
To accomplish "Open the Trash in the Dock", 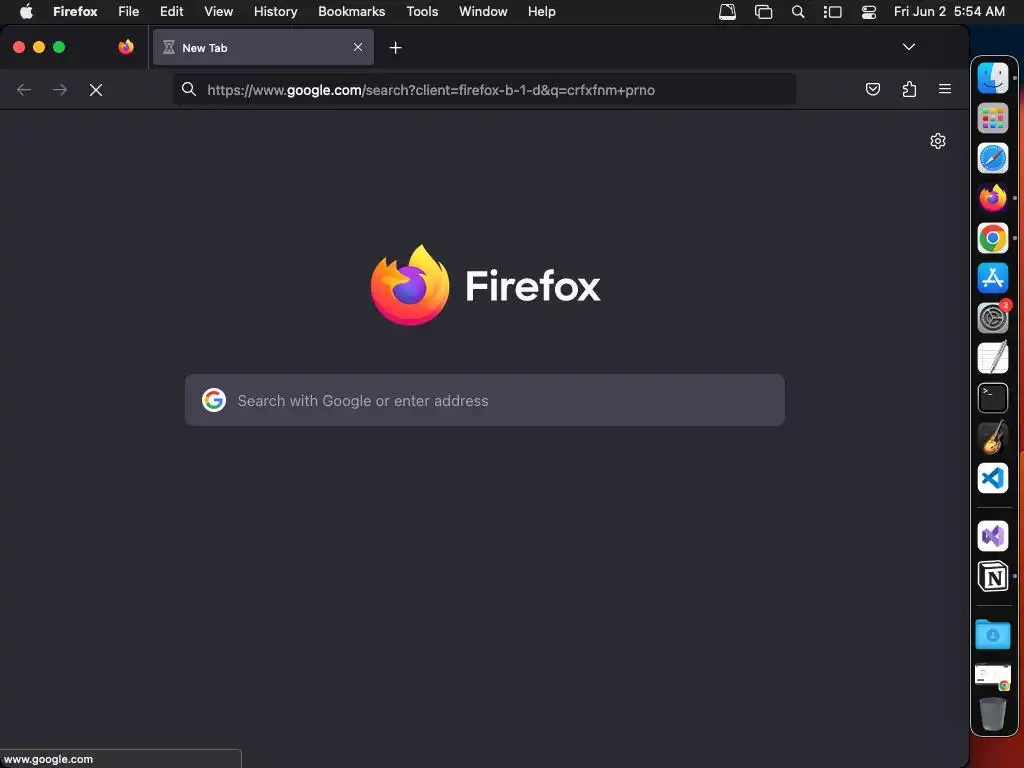I will click(993, 714).
